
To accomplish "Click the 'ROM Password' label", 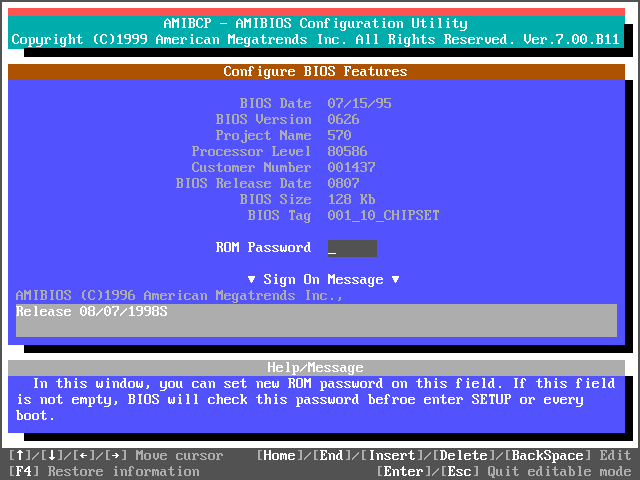I will tap(263, 247).
